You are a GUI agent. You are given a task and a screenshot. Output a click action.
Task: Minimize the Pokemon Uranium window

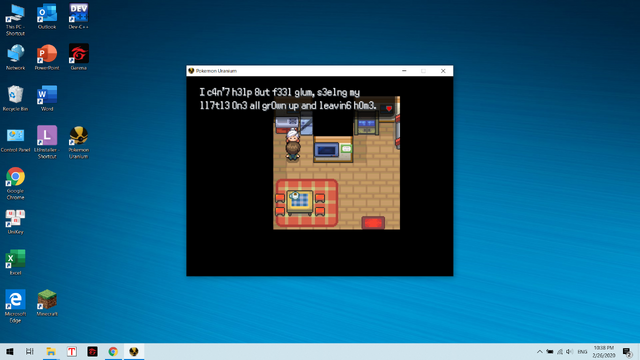point(404,71)
